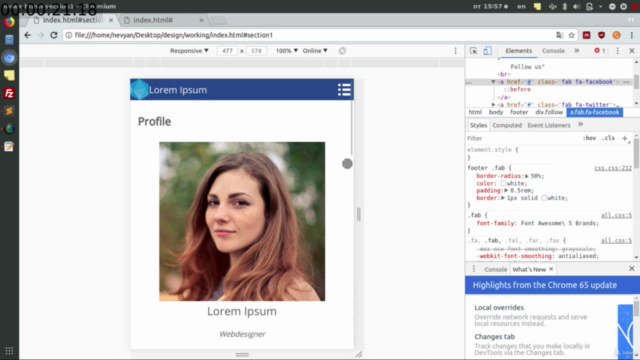Show more Styles sidebar panes chevron
The image size is (640, 360).
[580, 124]
